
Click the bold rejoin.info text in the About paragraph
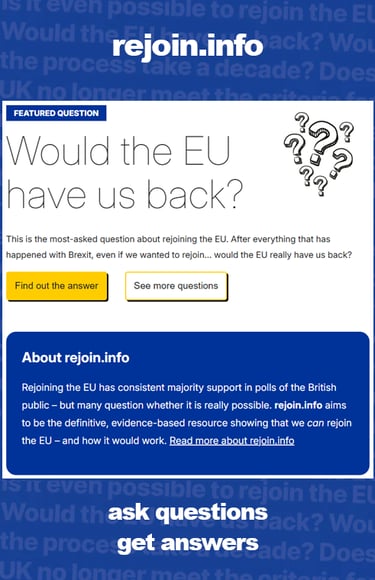tap(298, 405)
